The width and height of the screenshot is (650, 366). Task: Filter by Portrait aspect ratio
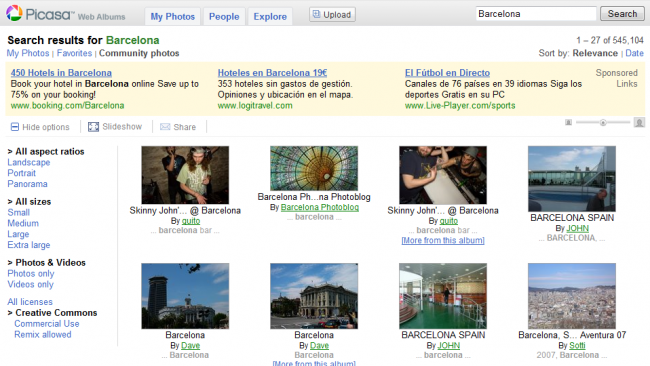(22, 173)
